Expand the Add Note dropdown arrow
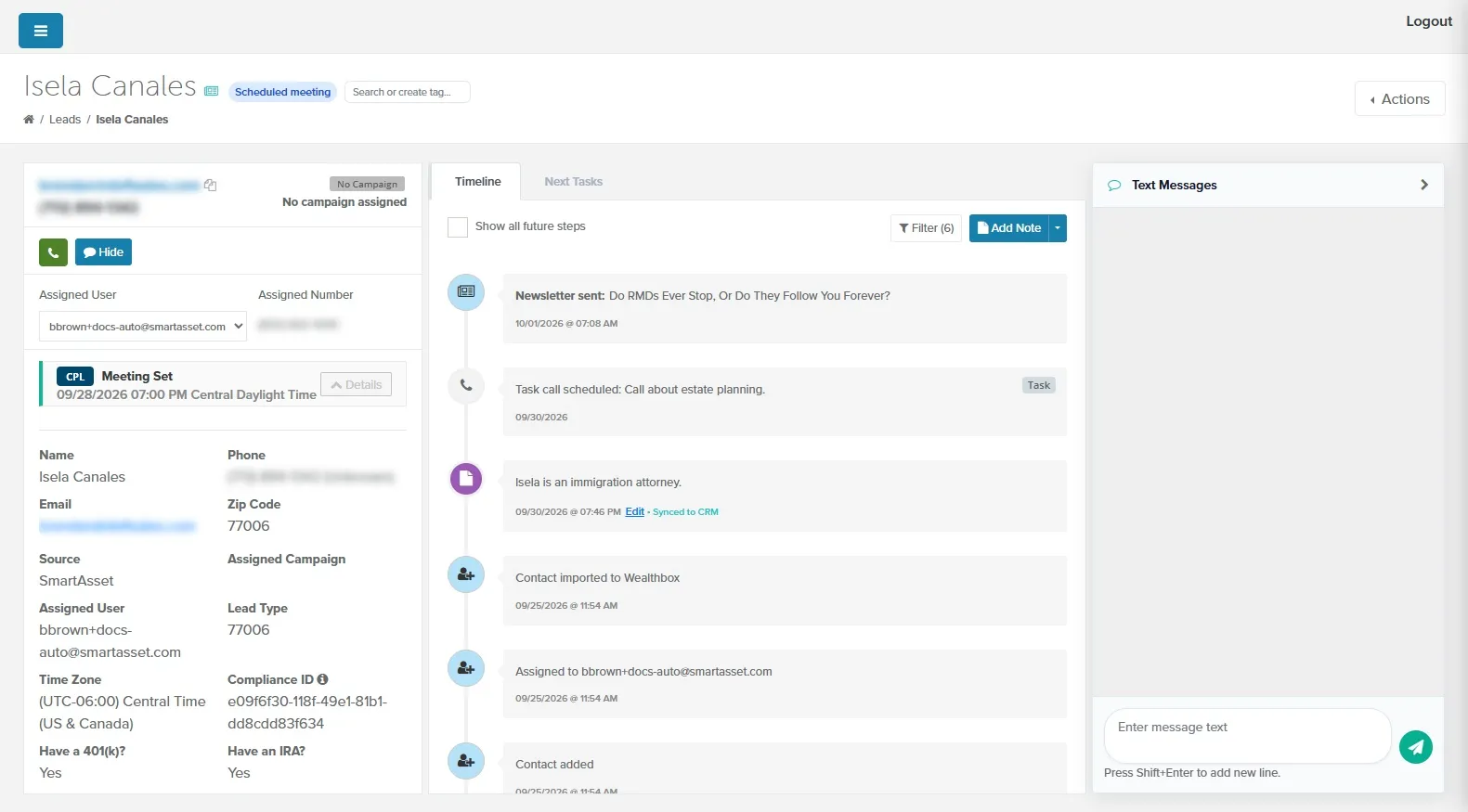The image size is (1468, 812). coord(1058,228)
